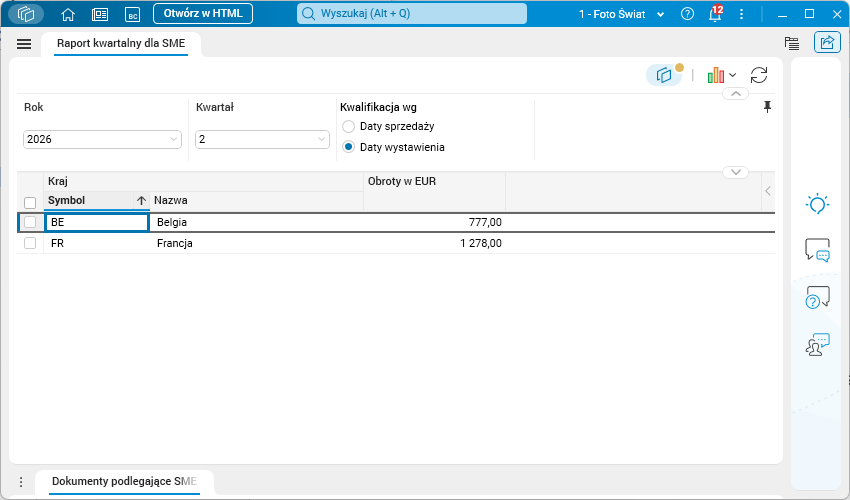Tick the checkbox for Francja row
The width and height of the screenshot is (850, 500).
30,243
